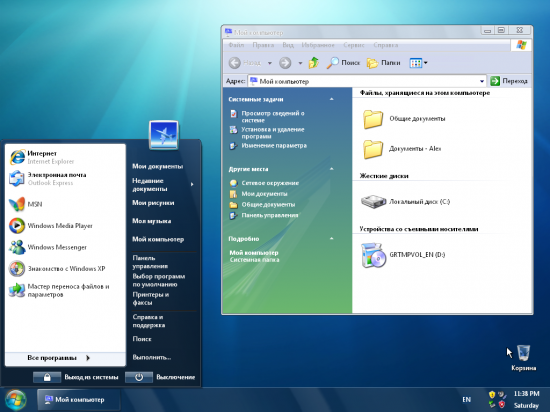Click the Forward arrow in the explorer toolbar

pyautogui.click(x=285, y=63)
